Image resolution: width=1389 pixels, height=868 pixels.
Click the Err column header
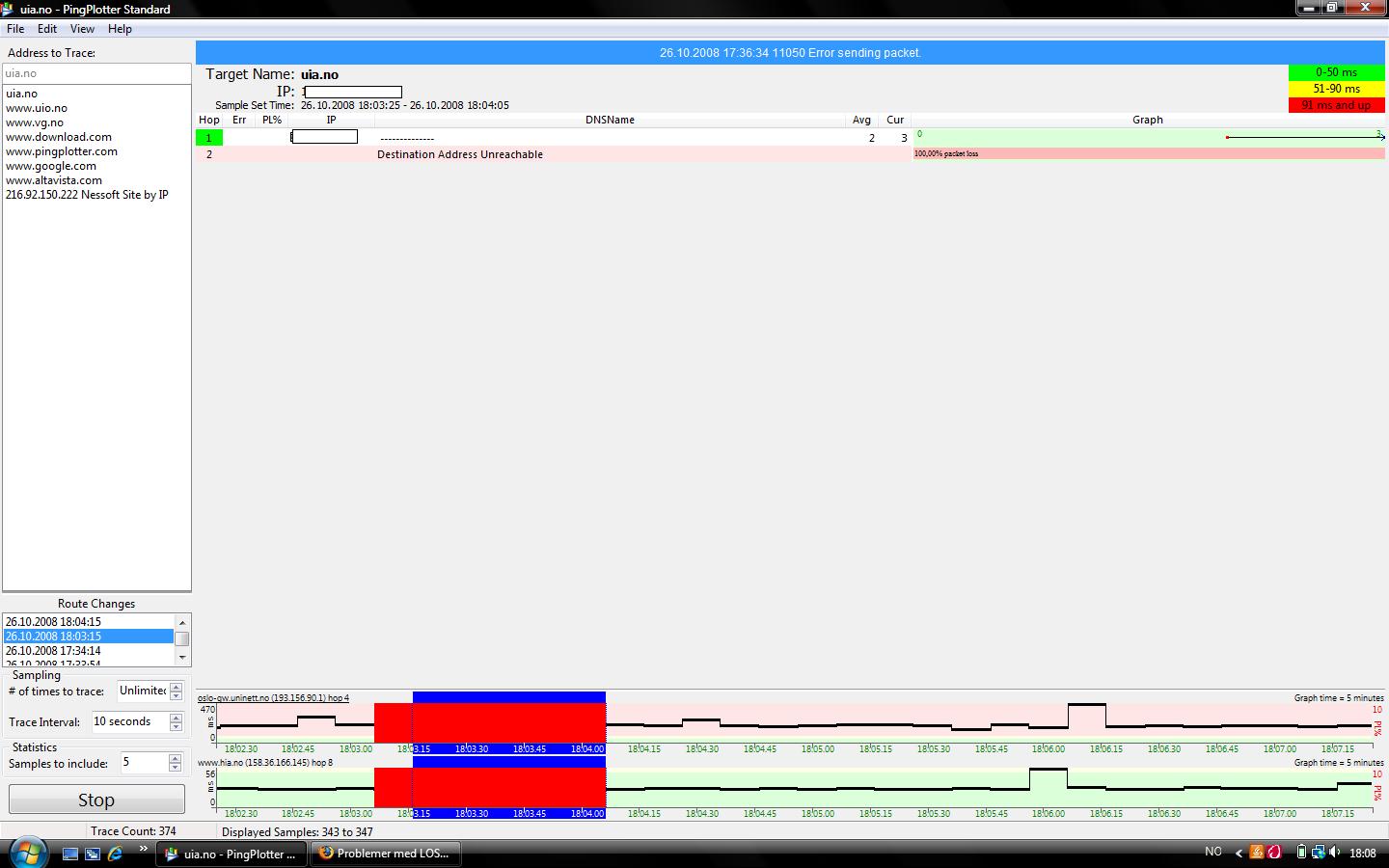click(x=239, y=121)
